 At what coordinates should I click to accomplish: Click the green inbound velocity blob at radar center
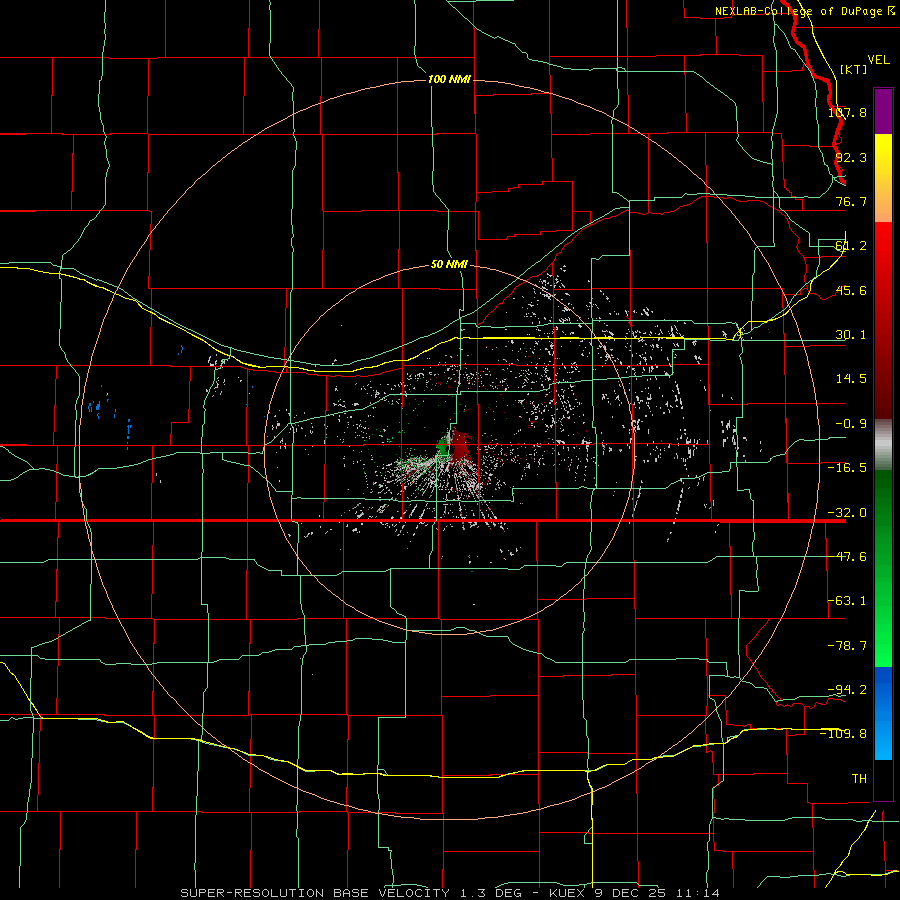click(443, 446)
